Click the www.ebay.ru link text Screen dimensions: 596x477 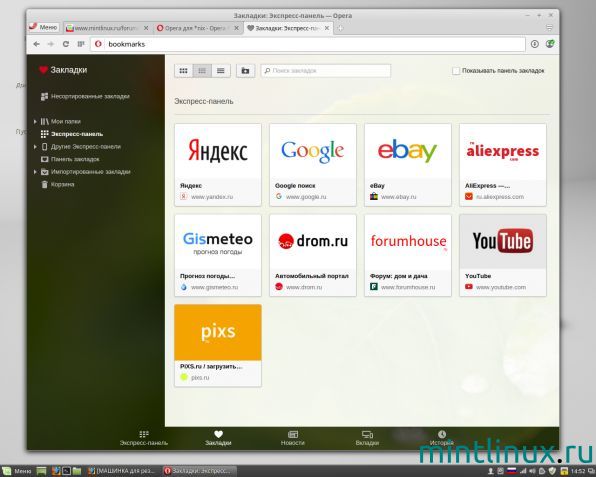[398, 197]
